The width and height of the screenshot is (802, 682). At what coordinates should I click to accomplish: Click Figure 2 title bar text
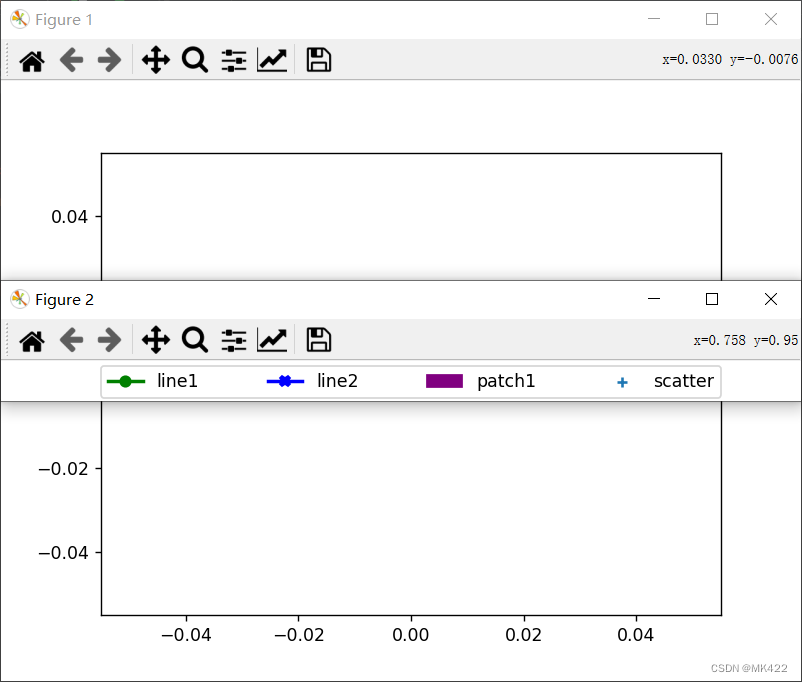tap(64, 300)
